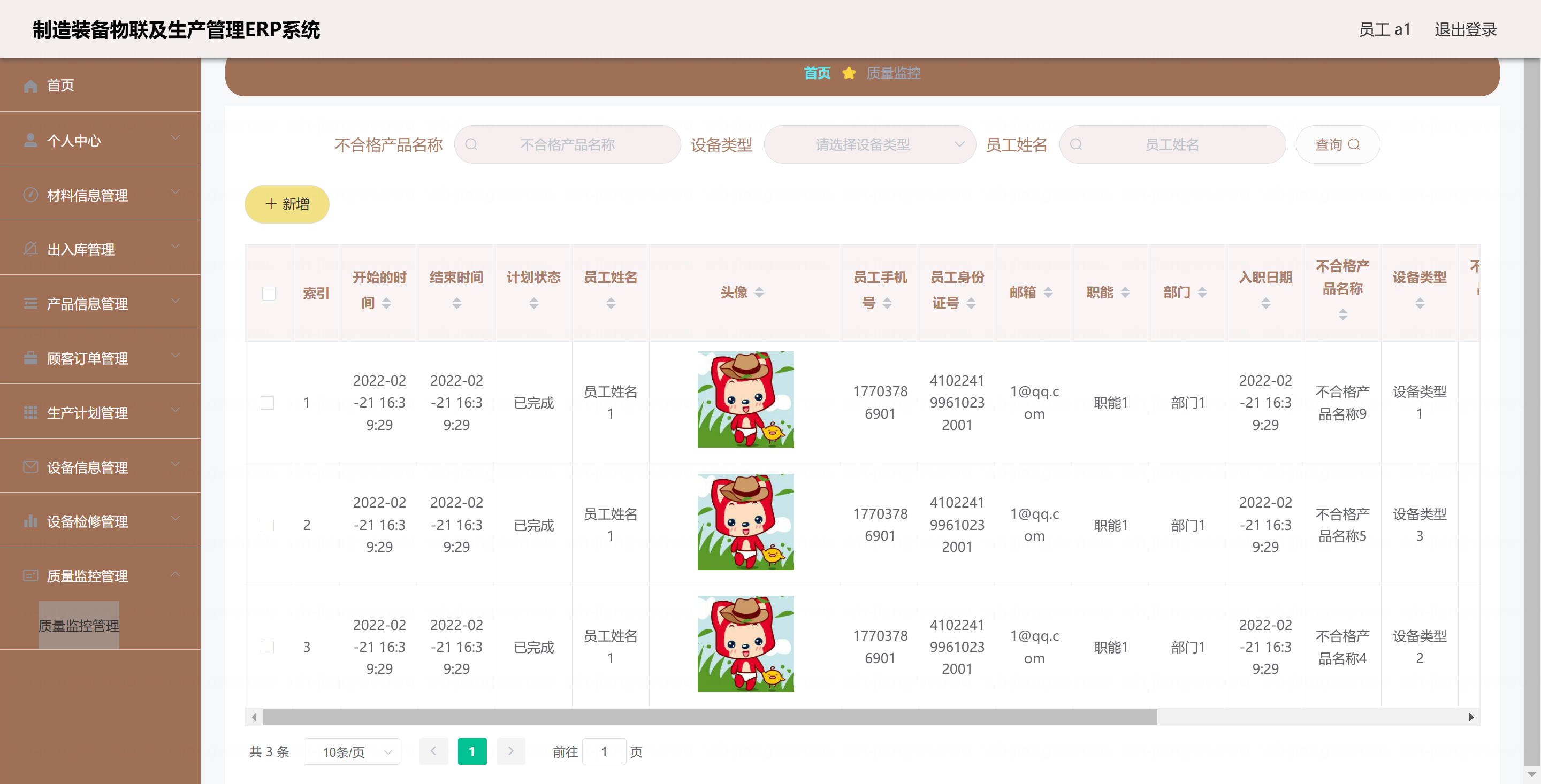
Task: Click the star icon in the breadcrumb
Action: tap(848, 73)
